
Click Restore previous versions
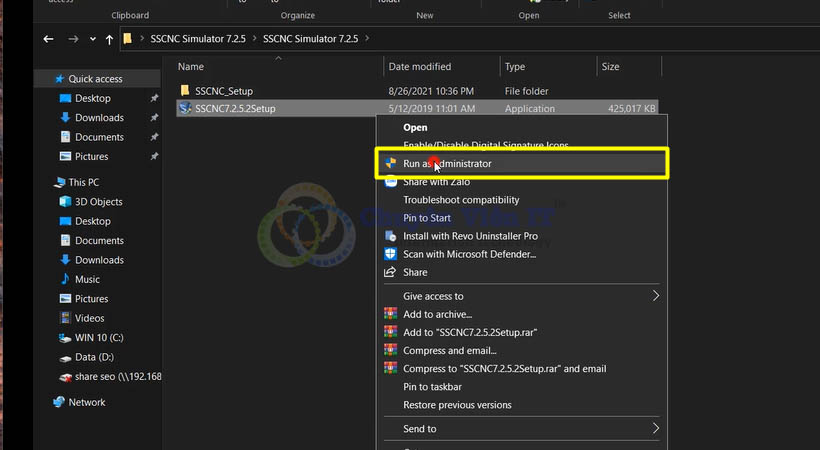click(456, 405)
